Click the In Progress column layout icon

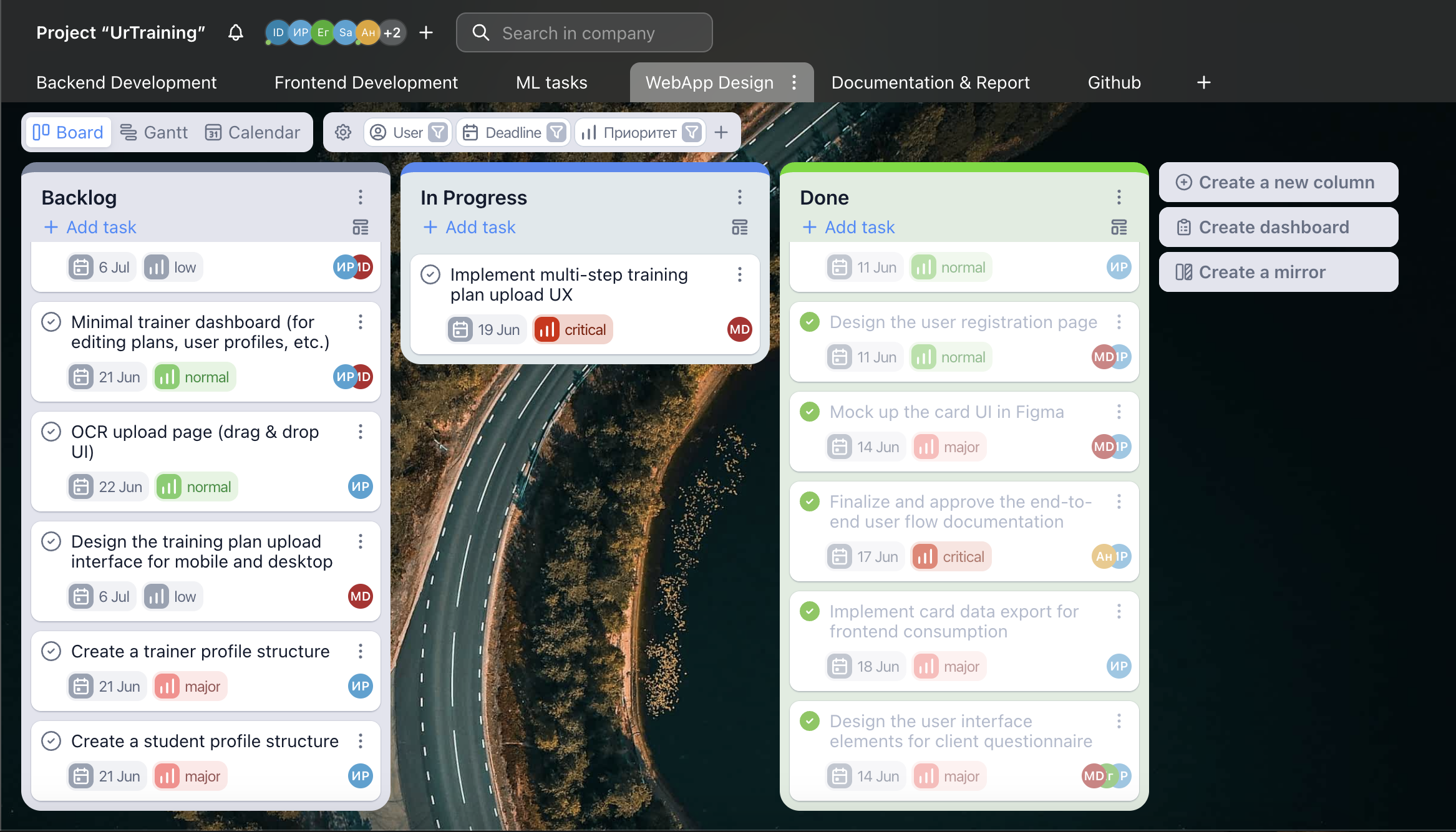[x=740, y=228]
